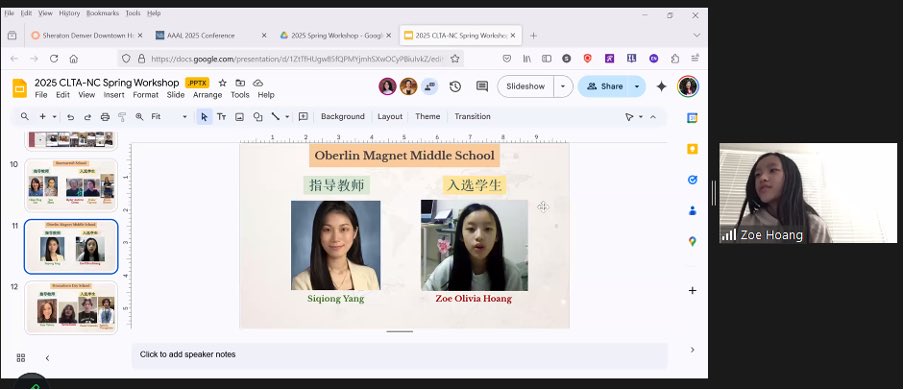The image size is (904, 390).
Task: Open Google Keep side panel
Action: coord(692,149)
